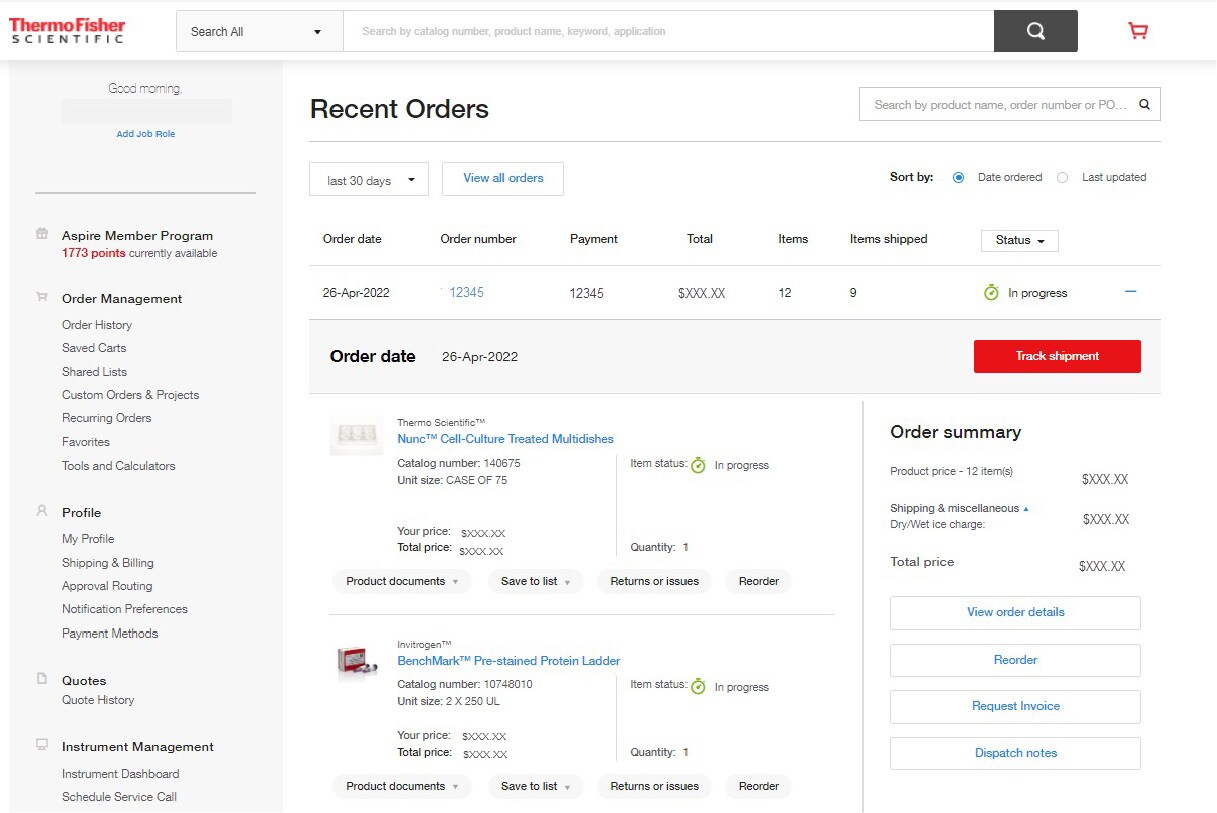This screenshot has height=813, width=1217.
Task: Open Nunc Cell-Culture Treated Multidishes link
Action: point(505,438)
